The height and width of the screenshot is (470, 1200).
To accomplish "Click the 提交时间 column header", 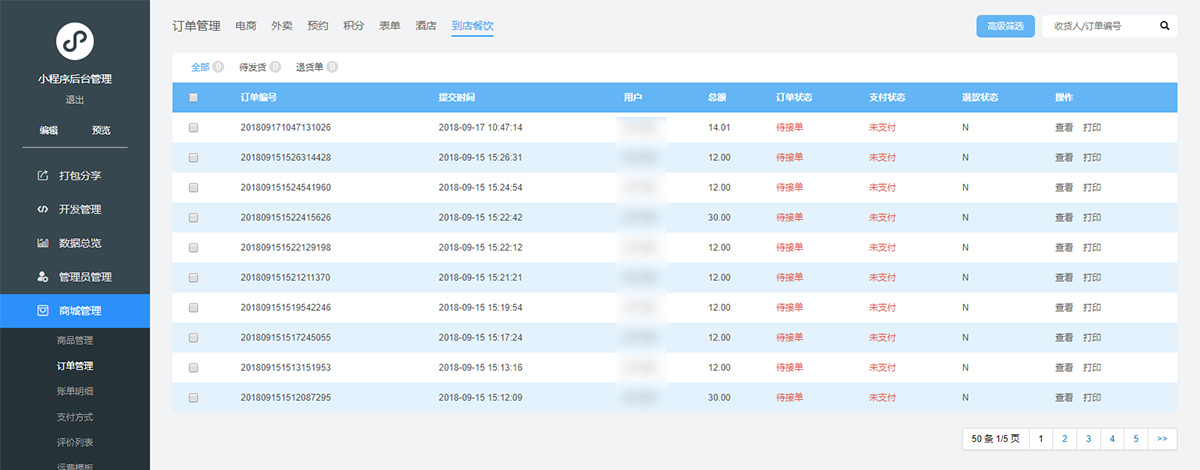I will click(x=457, y=98).
